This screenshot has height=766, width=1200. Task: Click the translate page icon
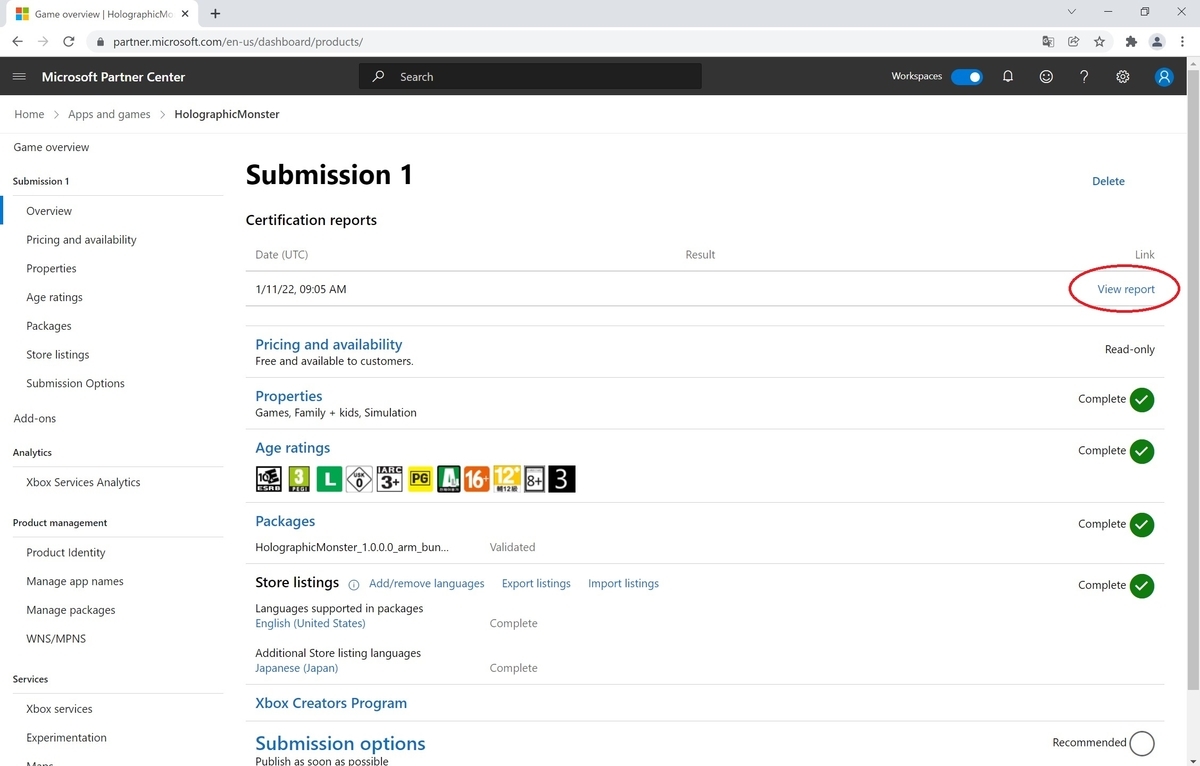1048,42
